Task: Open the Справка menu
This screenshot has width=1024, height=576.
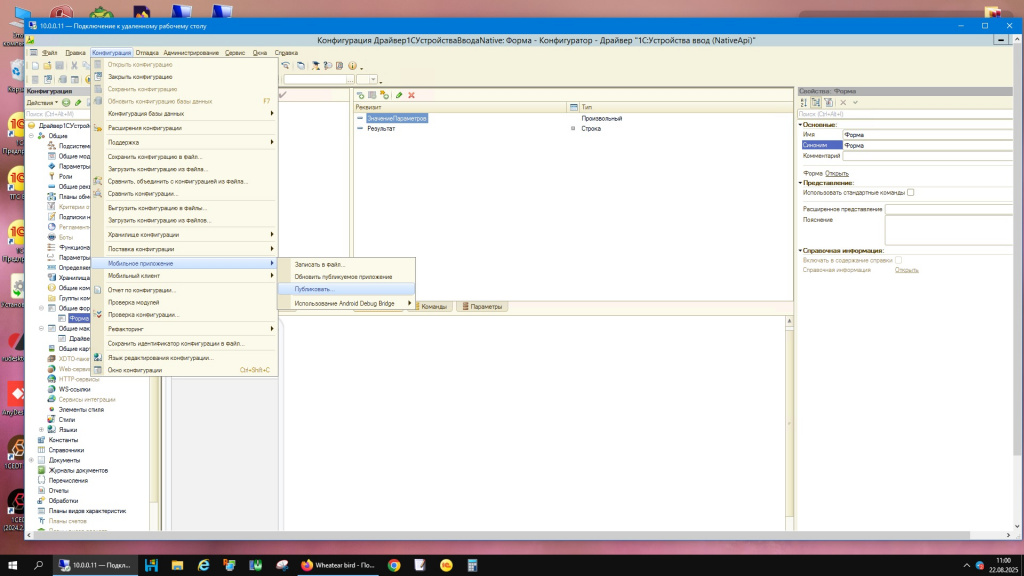Action: pos(286,53)
